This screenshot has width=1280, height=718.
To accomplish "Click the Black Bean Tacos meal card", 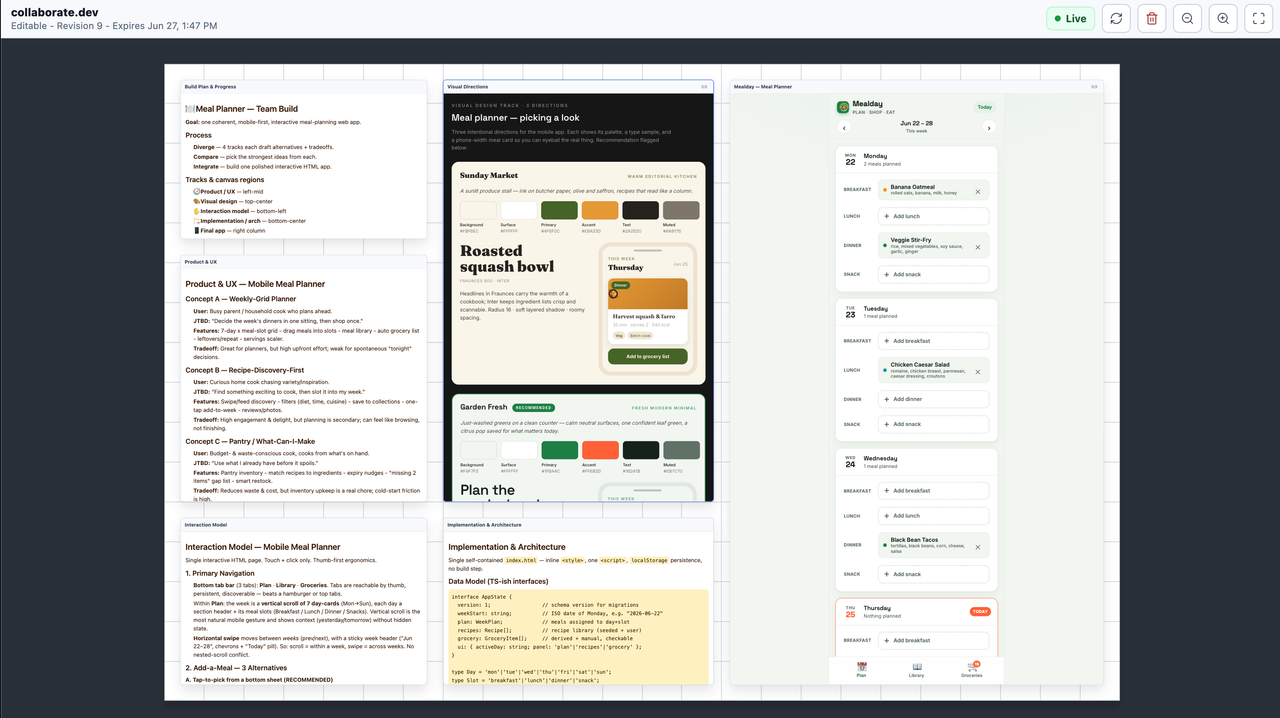I will click(x=934, y=545).
